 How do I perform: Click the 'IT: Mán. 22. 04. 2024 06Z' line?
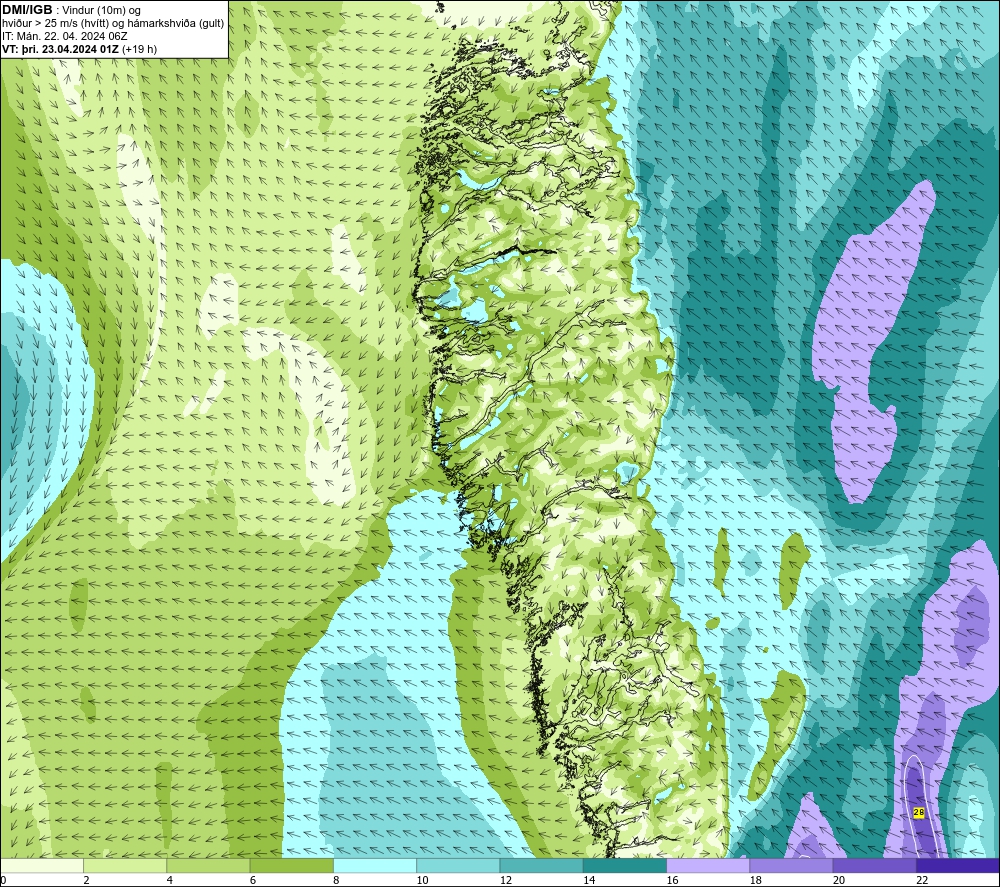(64, 36)
